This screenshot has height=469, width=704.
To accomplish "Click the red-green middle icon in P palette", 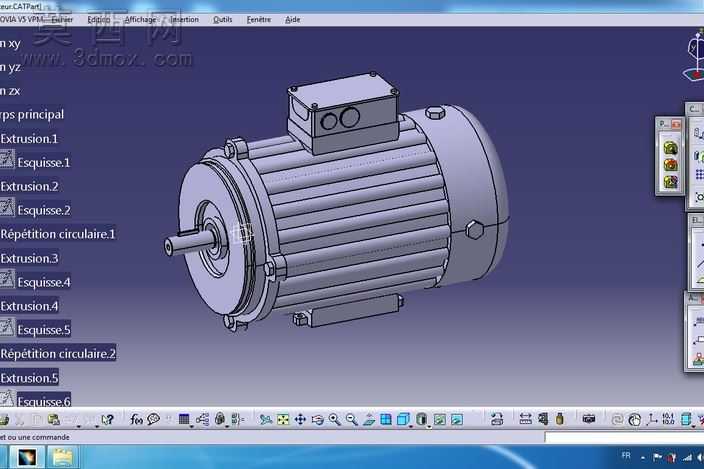I will 670,164.
